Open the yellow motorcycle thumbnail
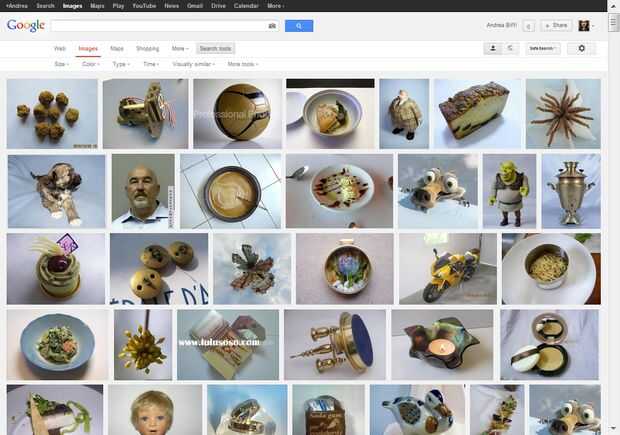 tap(448, 269)
